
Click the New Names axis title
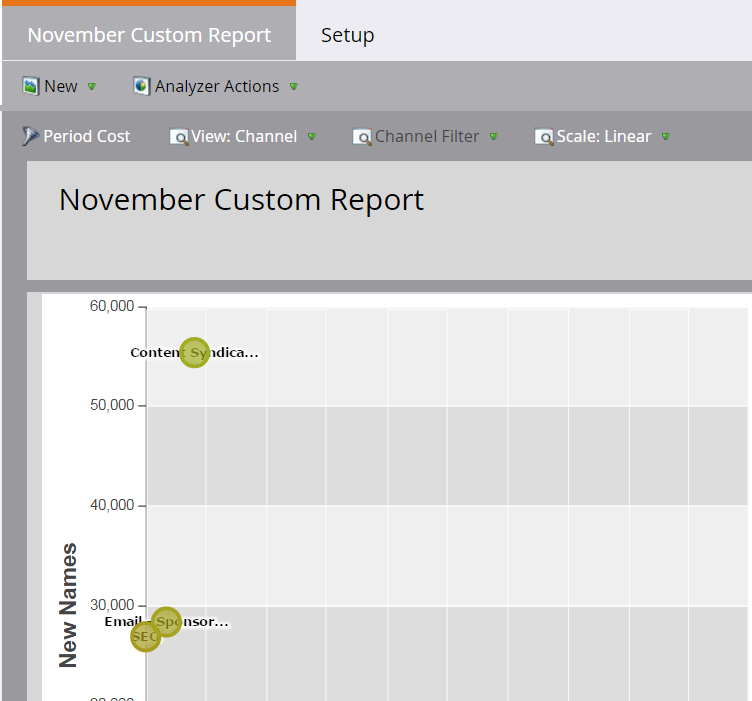(68, 605)
